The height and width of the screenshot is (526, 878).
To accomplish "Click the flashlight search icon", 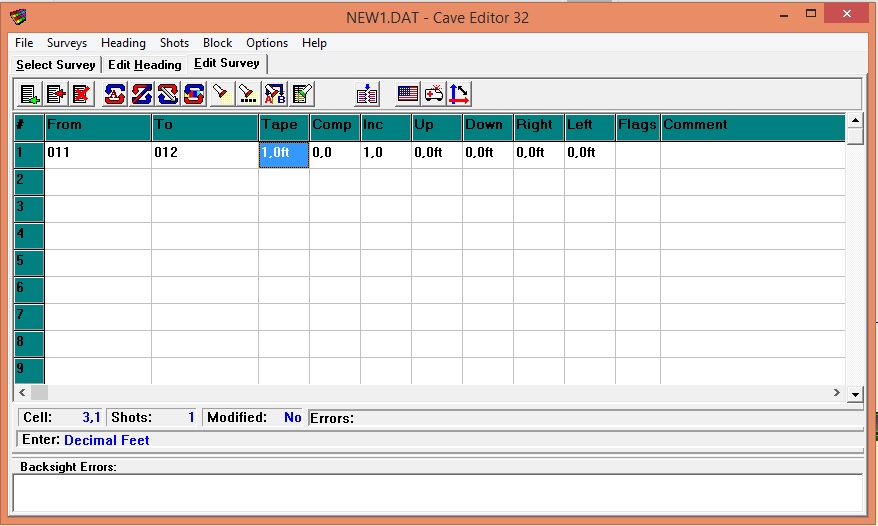I will click(221, 95).
